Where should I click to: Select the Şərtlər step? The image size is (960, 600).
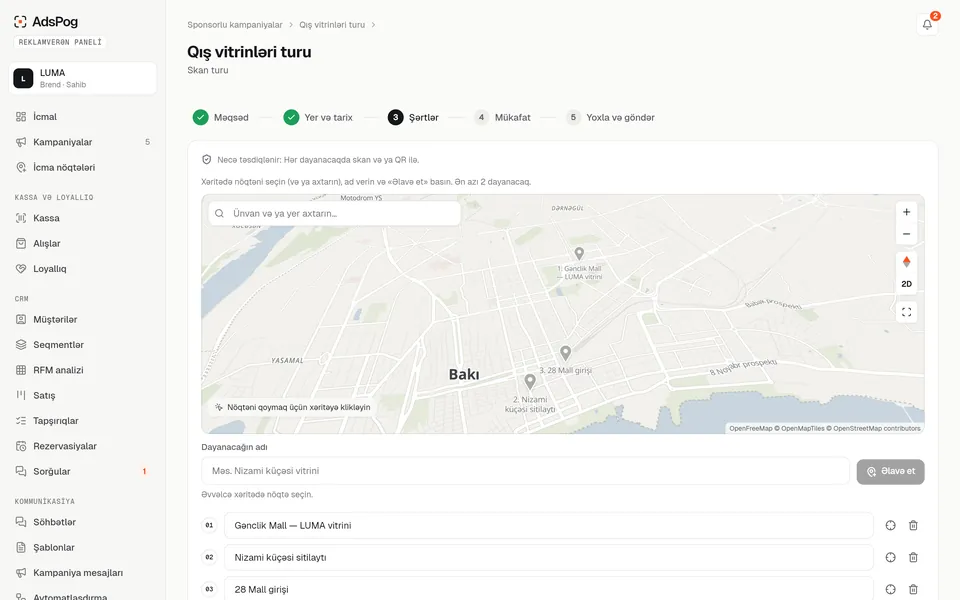pos(413,118)
